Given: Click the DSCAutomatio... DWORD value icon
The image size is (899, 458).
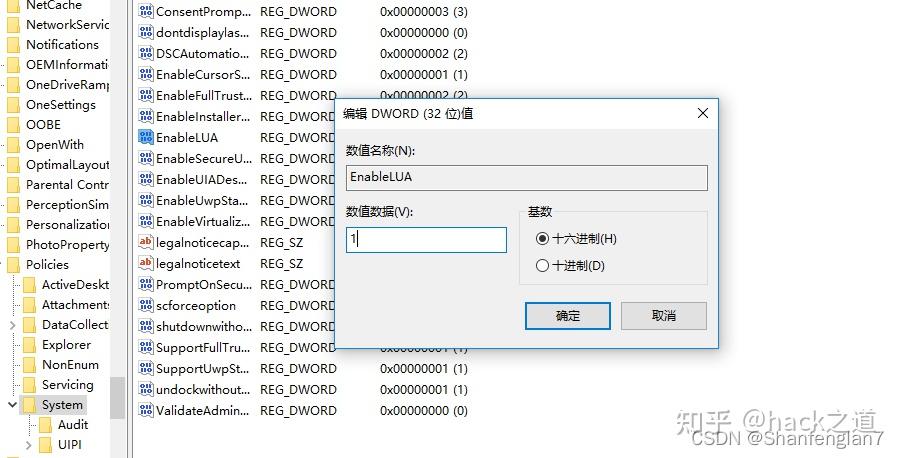Looking at the screenshot, I should pyautogui.click(x=146, y=53).
